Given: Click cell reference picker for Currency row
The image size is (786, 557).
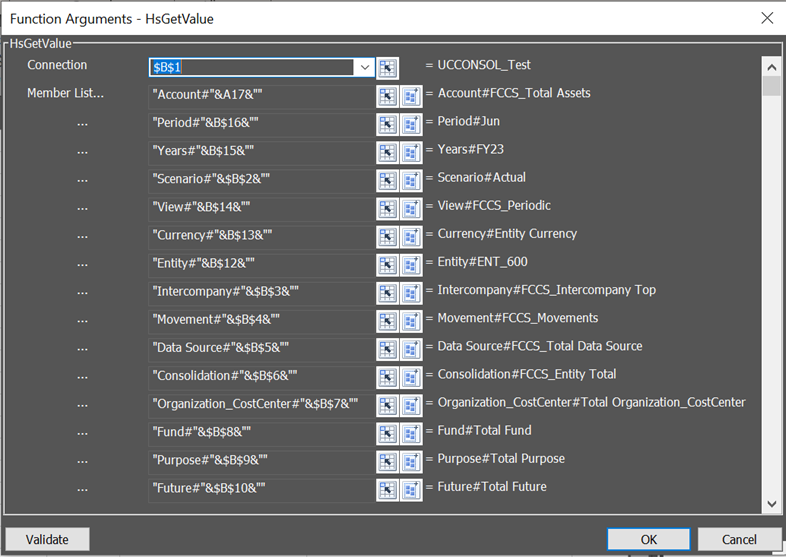Looking at the screenshot, I should pos(387,237).
